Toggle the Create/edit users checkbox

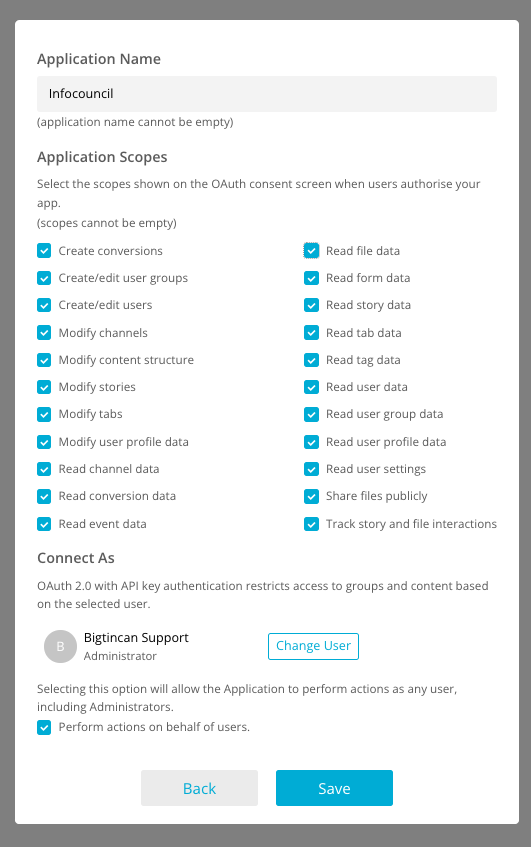coord(44,305)
